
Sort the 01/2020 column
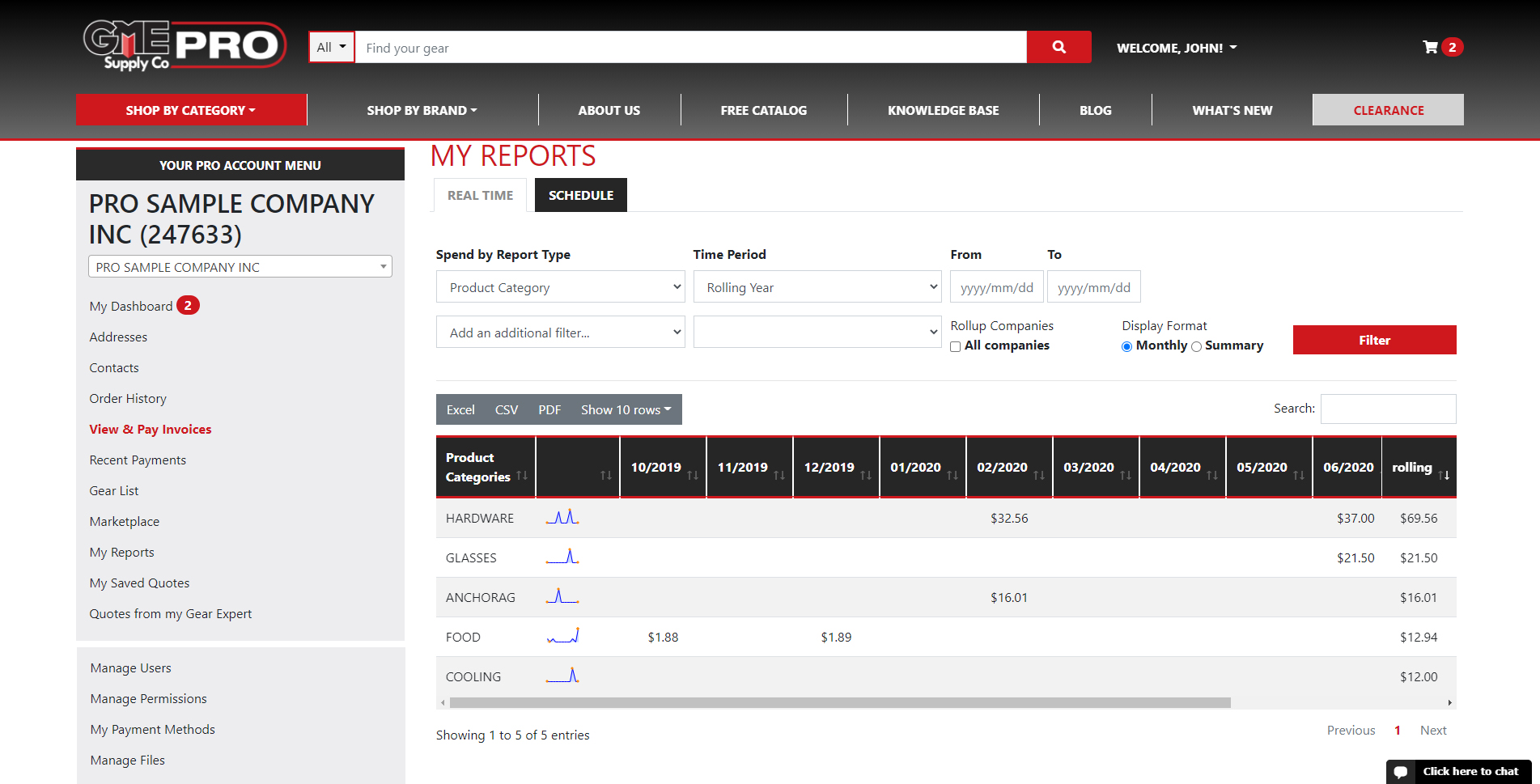[952, 476]
